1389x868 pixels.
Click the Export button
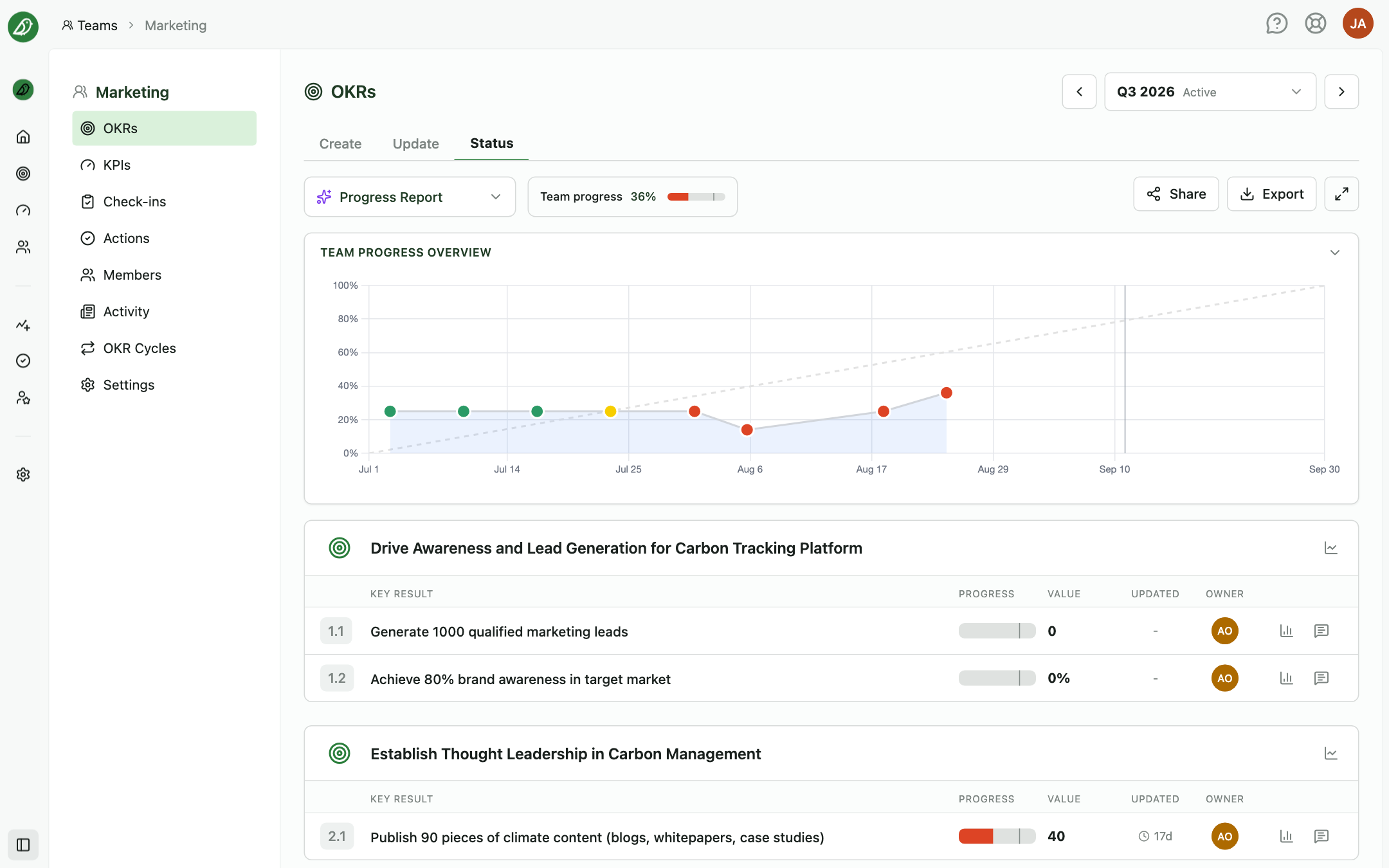pos(1271,194)
